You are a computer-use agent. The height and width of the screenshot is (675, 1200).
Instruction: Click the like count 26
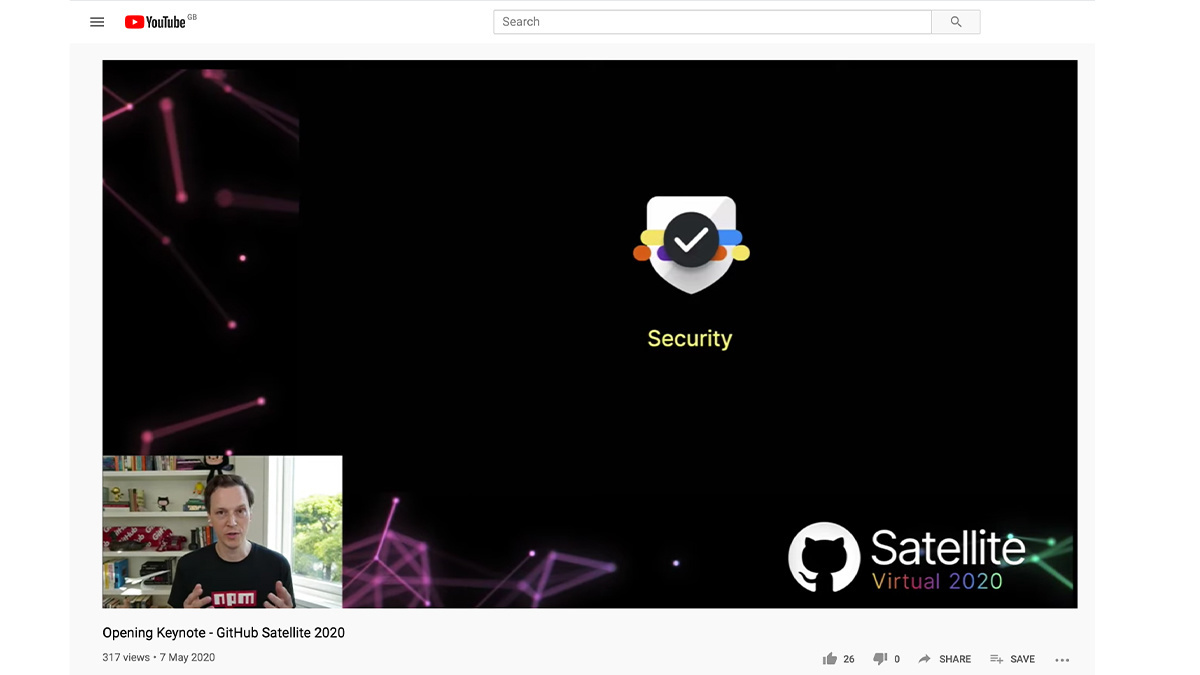pyautogui.click(x=849, y=659)
